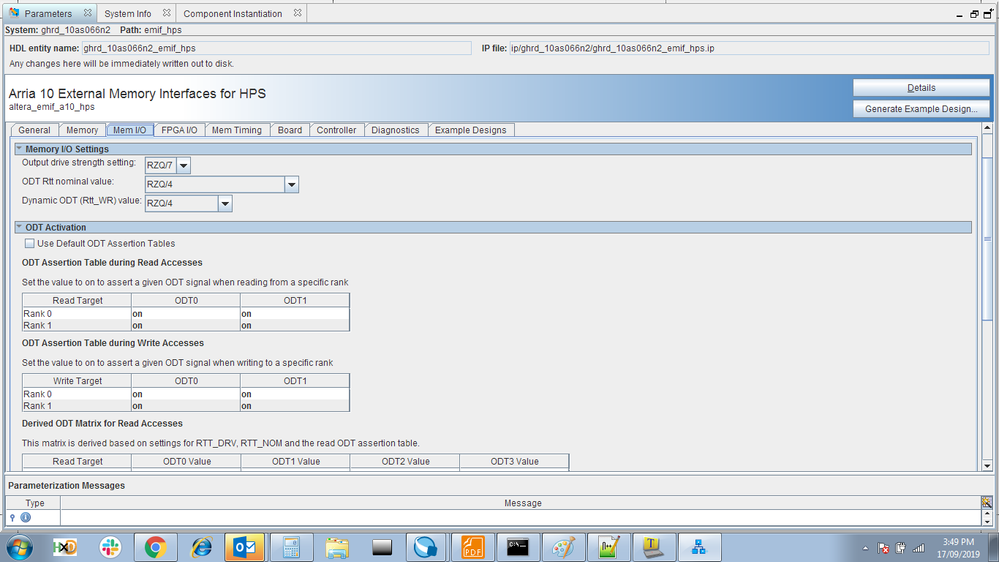Switch to System Info panel tab
Viewport: 999px width, 562px height.
point(128,13)
